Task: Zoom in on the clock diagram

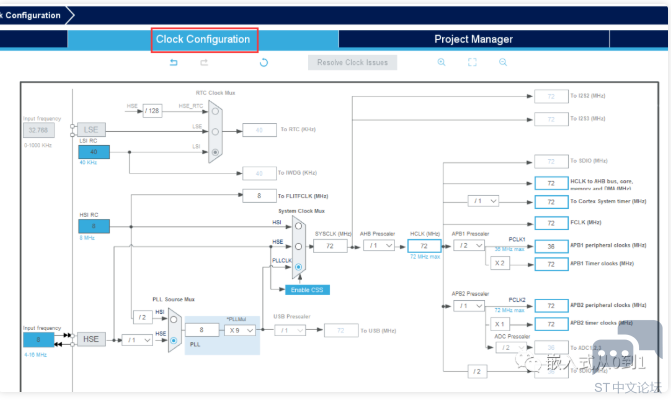Action: click(x=441, y=62)
